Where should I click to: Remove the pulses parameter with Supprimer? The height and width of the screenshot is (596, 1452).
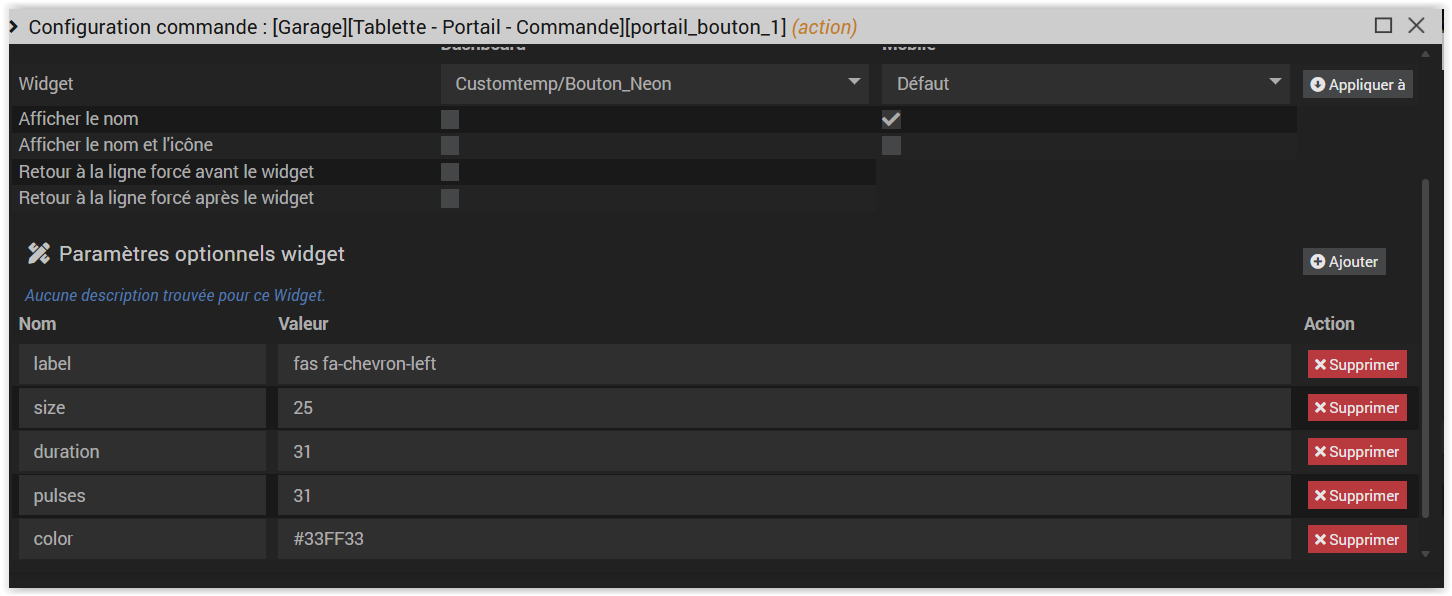coord(1356,496)
